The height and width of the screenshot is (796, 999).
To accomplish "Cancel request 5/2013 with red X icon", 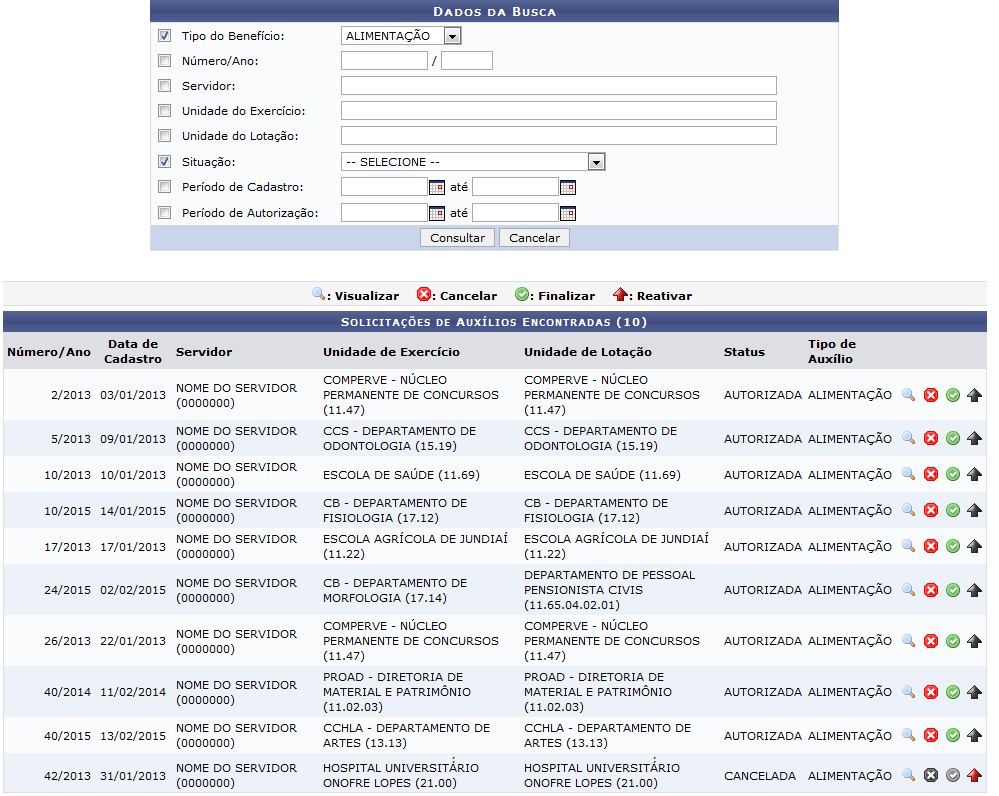I will pyautogui.click(x=931, y=438).
